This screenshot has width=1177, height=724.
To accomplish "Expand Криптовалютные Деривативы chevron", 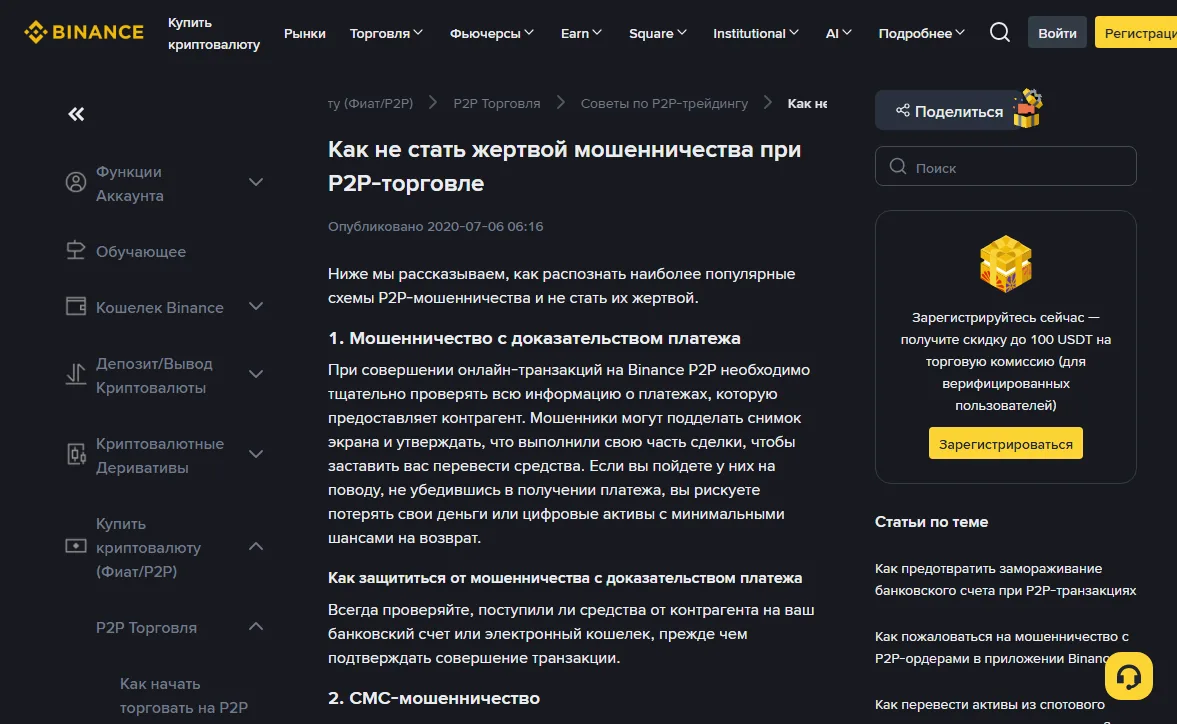I will 256,454.
